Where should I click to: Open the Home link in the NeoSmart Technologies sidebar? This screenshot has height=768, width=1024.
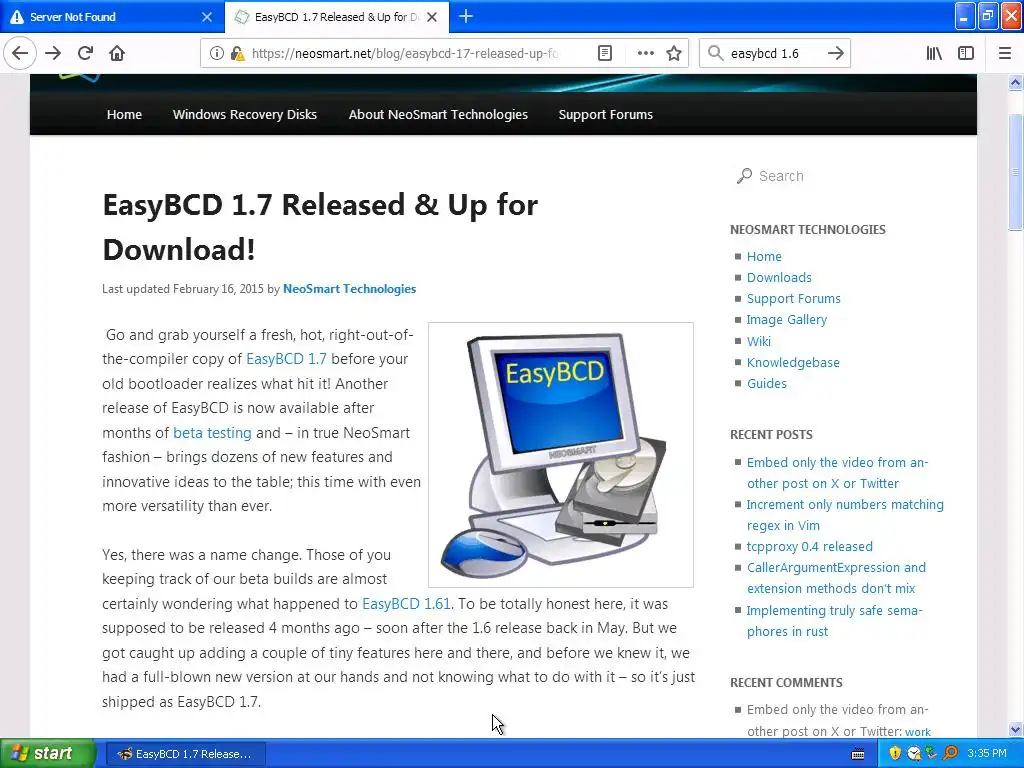tap(764, 256)
